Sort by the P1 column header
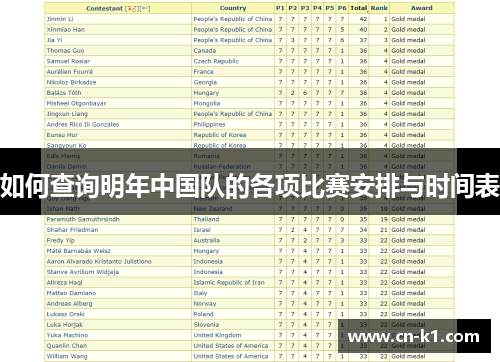The image size is (500, 362). pos(280,8)
